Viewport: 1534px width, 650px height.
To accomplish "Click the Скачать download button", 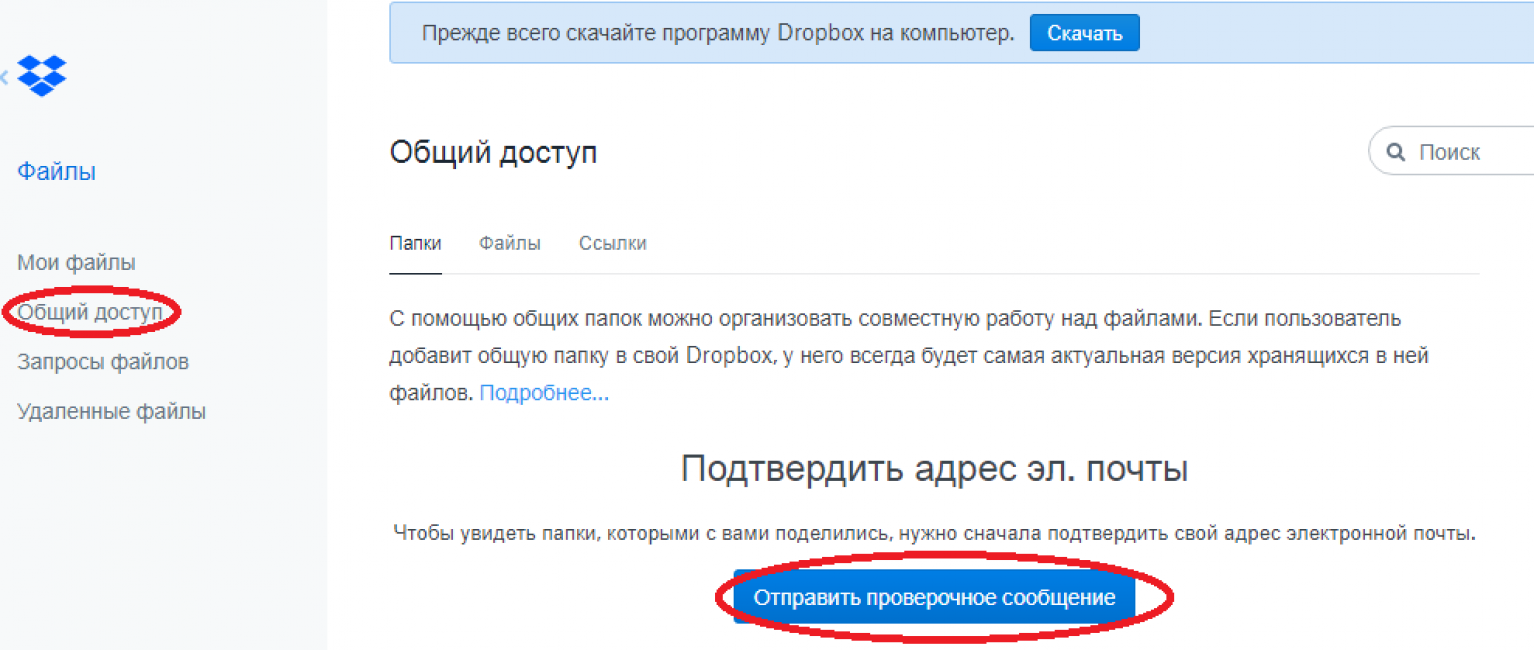I will pos(1085,33).
